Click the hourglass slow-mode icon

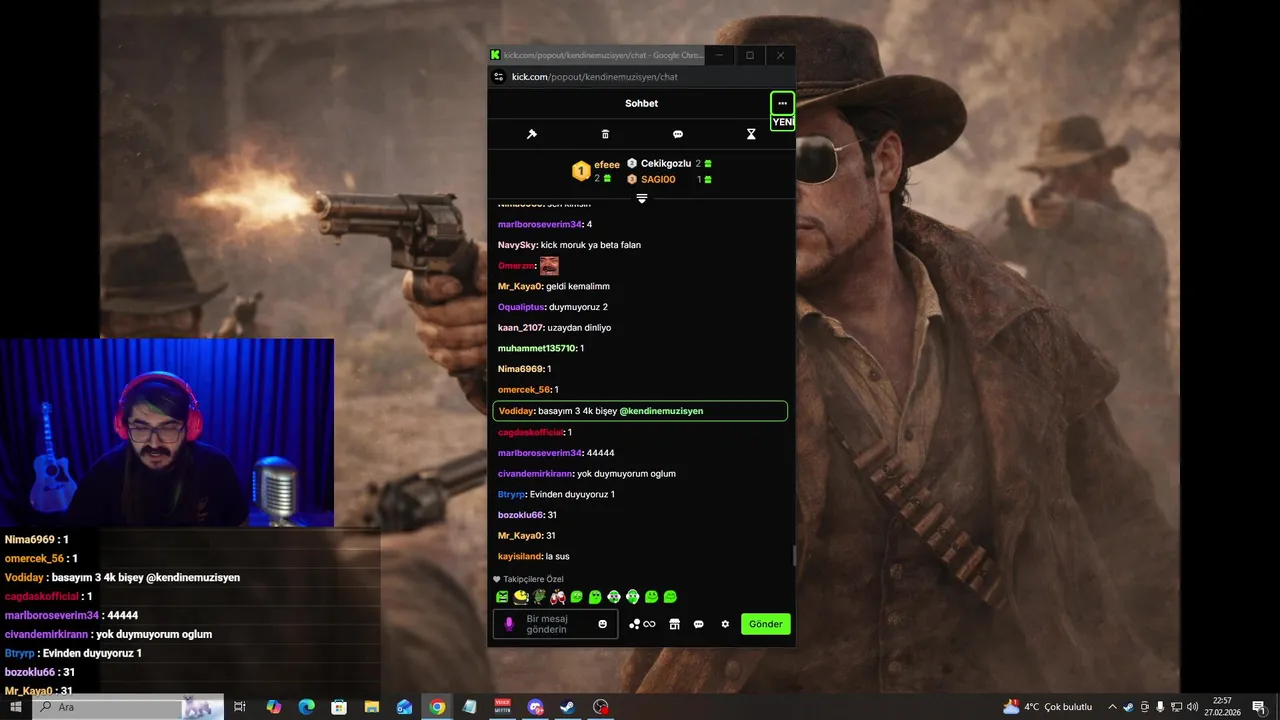pyautogui.click(x=751, y=134)
